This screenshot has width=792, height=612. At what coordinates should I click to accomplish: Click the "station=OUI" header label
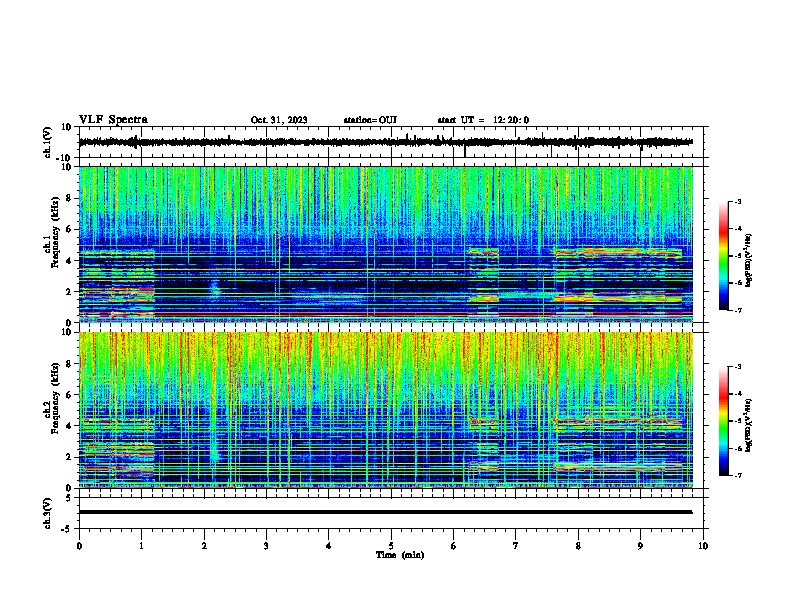[370, 120]
